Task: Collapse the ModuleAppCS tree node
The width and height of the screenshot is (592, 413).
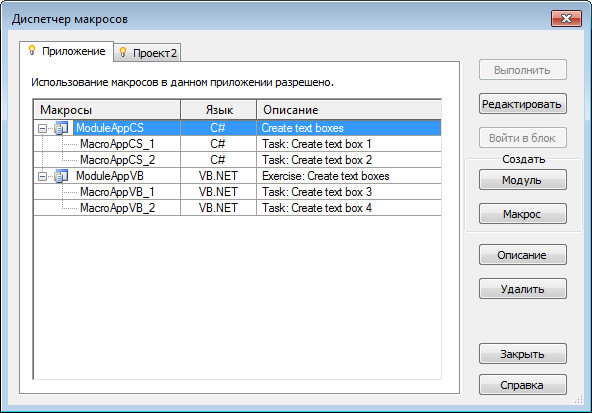Action: pos(42,128)
